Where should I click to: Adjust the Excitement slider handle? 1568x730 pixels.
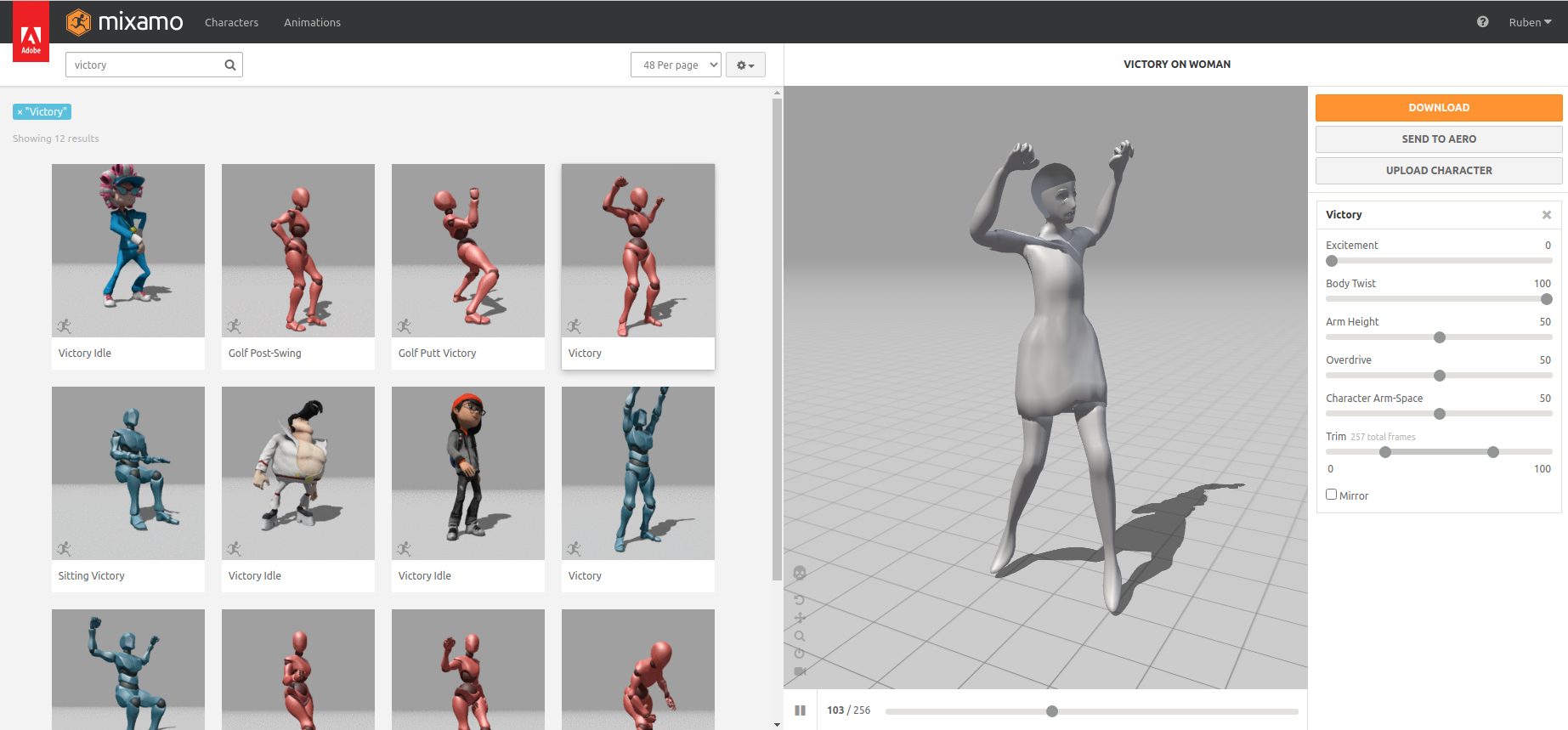click(x=1332, y=261)
